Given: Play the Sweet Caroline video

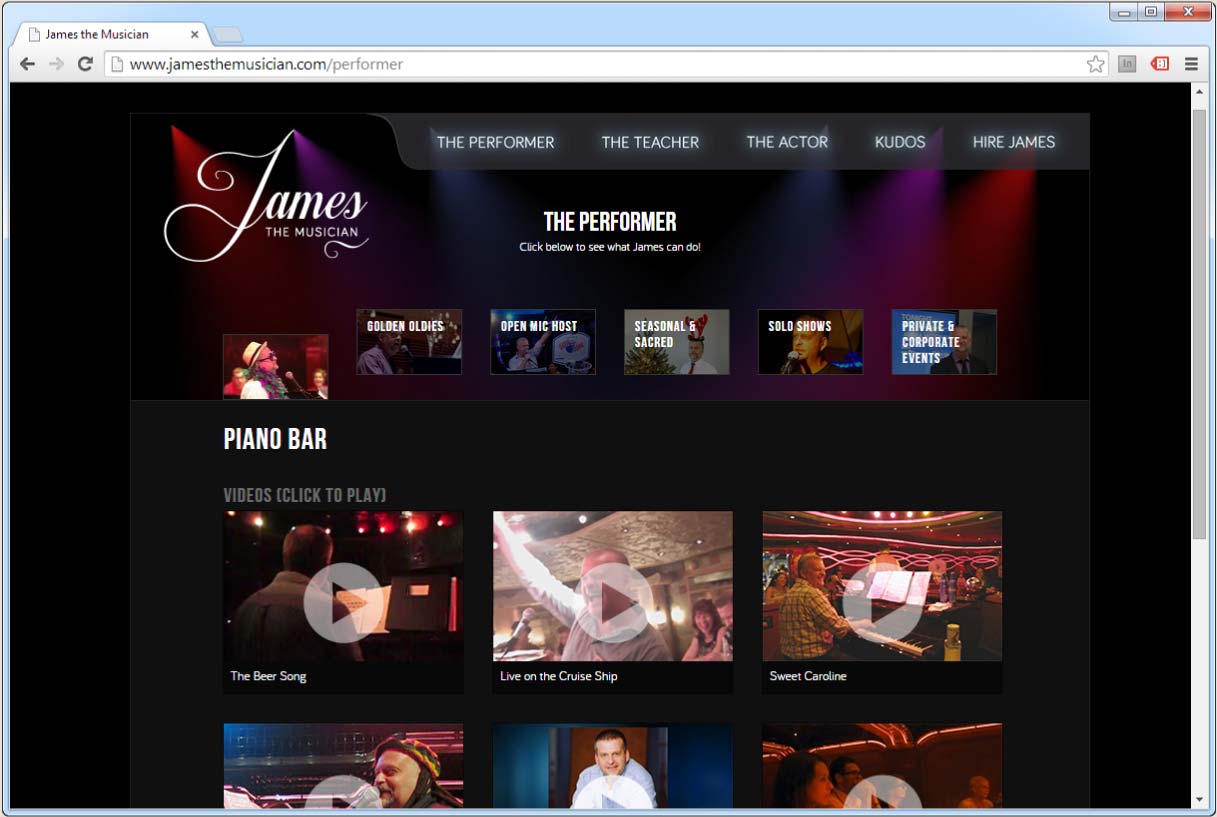Looking at the screenshot, I should click(x=882, y=602).
